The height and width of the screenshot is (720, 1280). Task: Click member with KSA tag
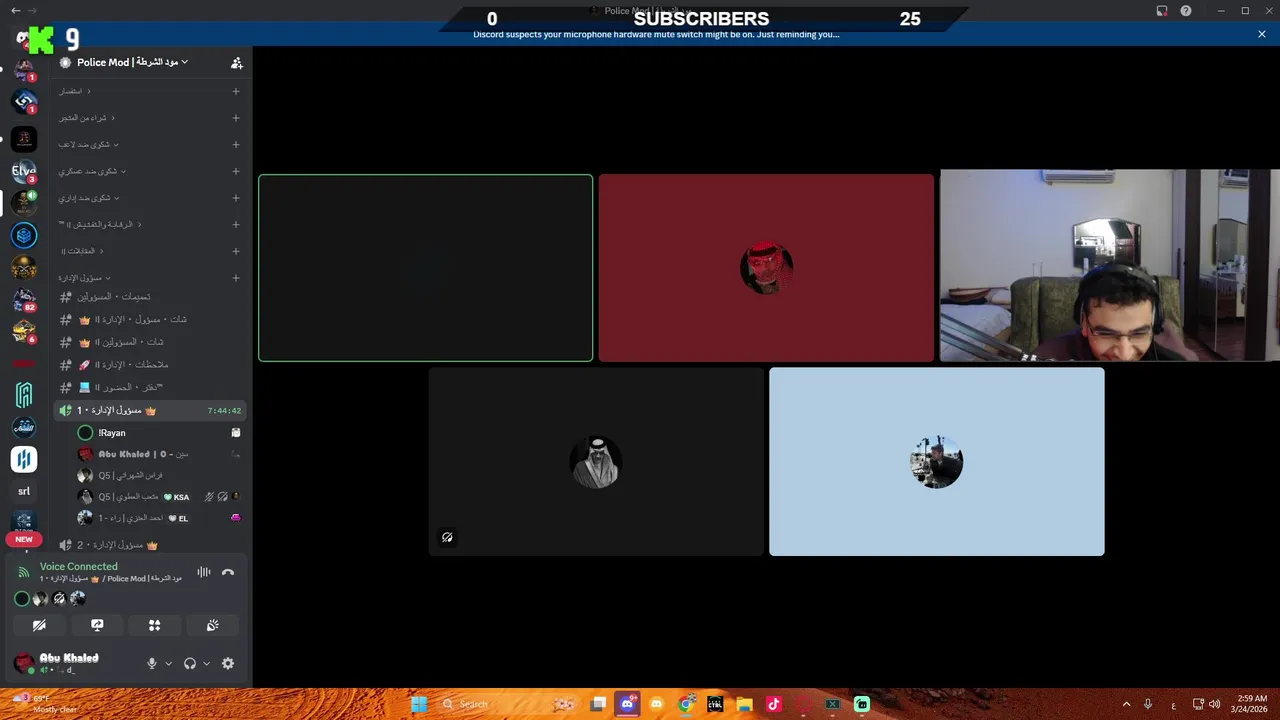click(x=159, y=497)
